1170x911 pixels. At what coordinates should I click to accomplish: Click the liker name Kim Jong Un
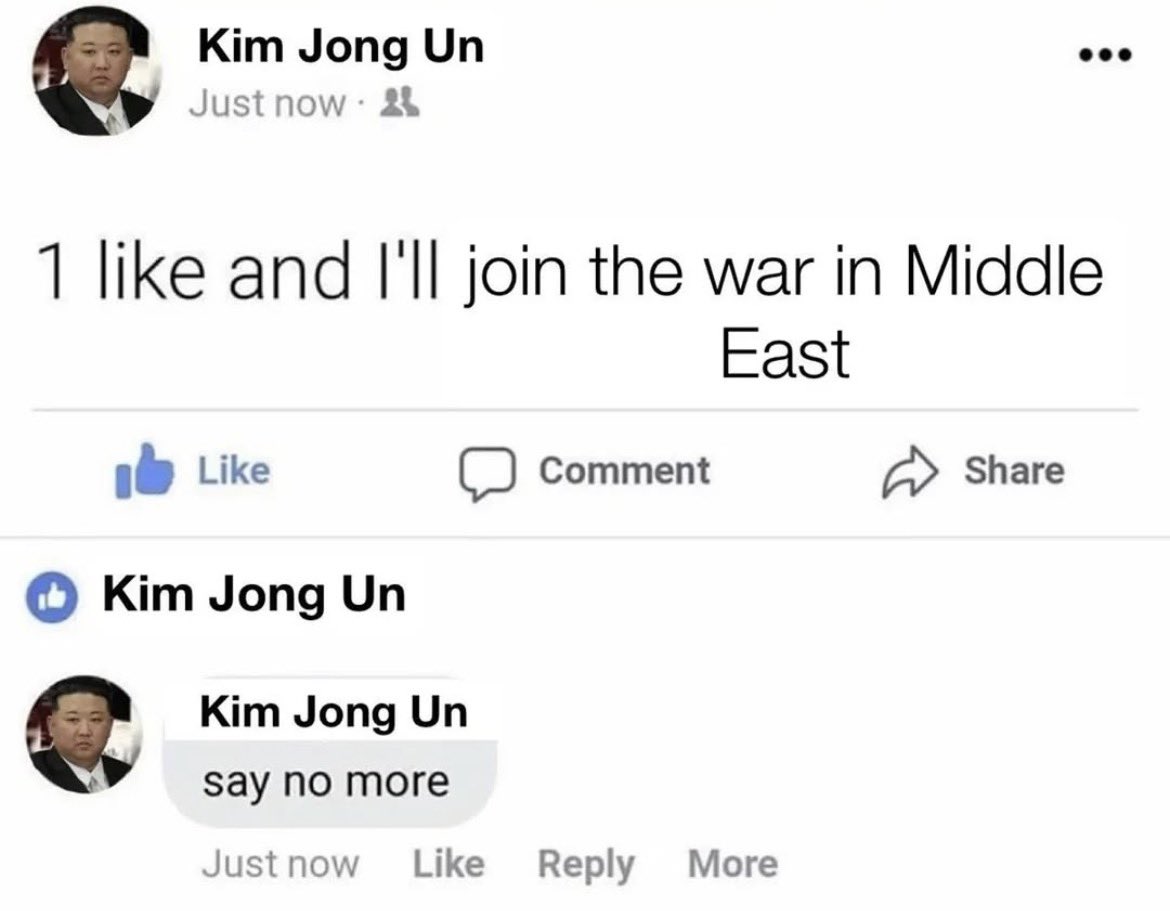click(x=255, y=591)
